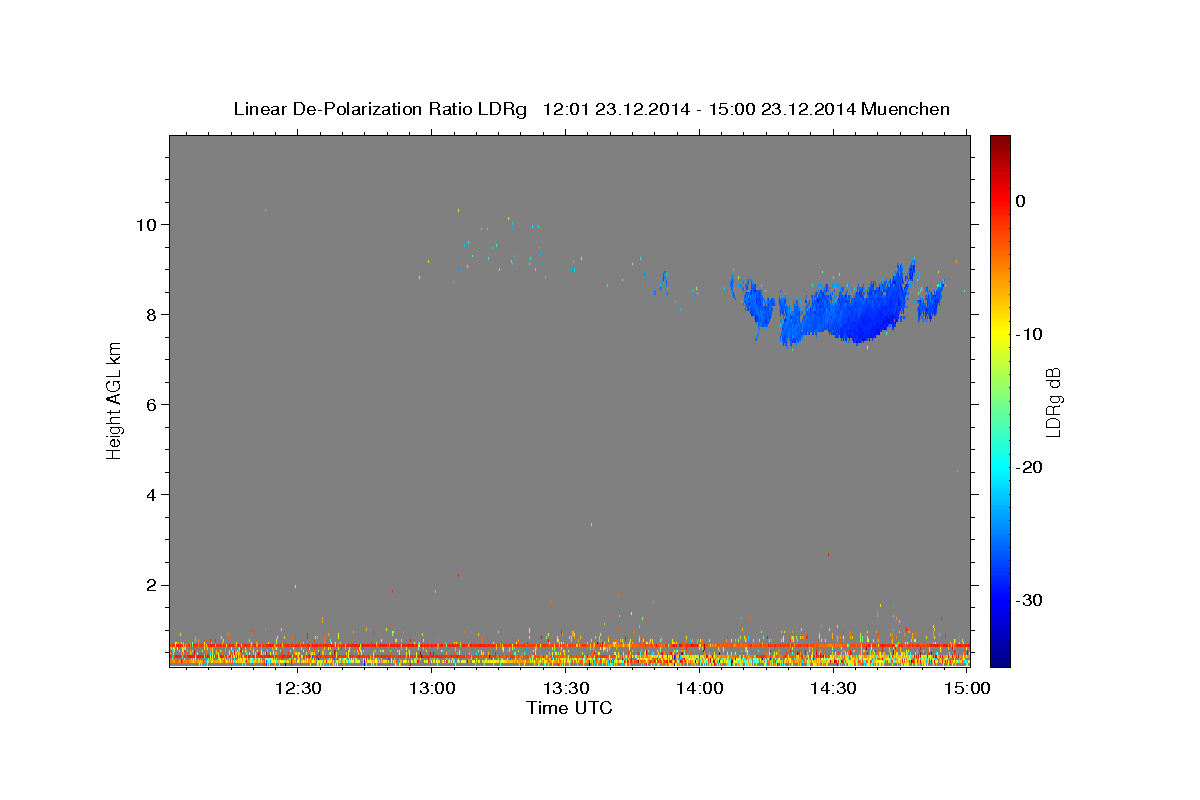Click the dark red top of the colorbar
Screen dimensions: 1200x800
coord(1000,143)
